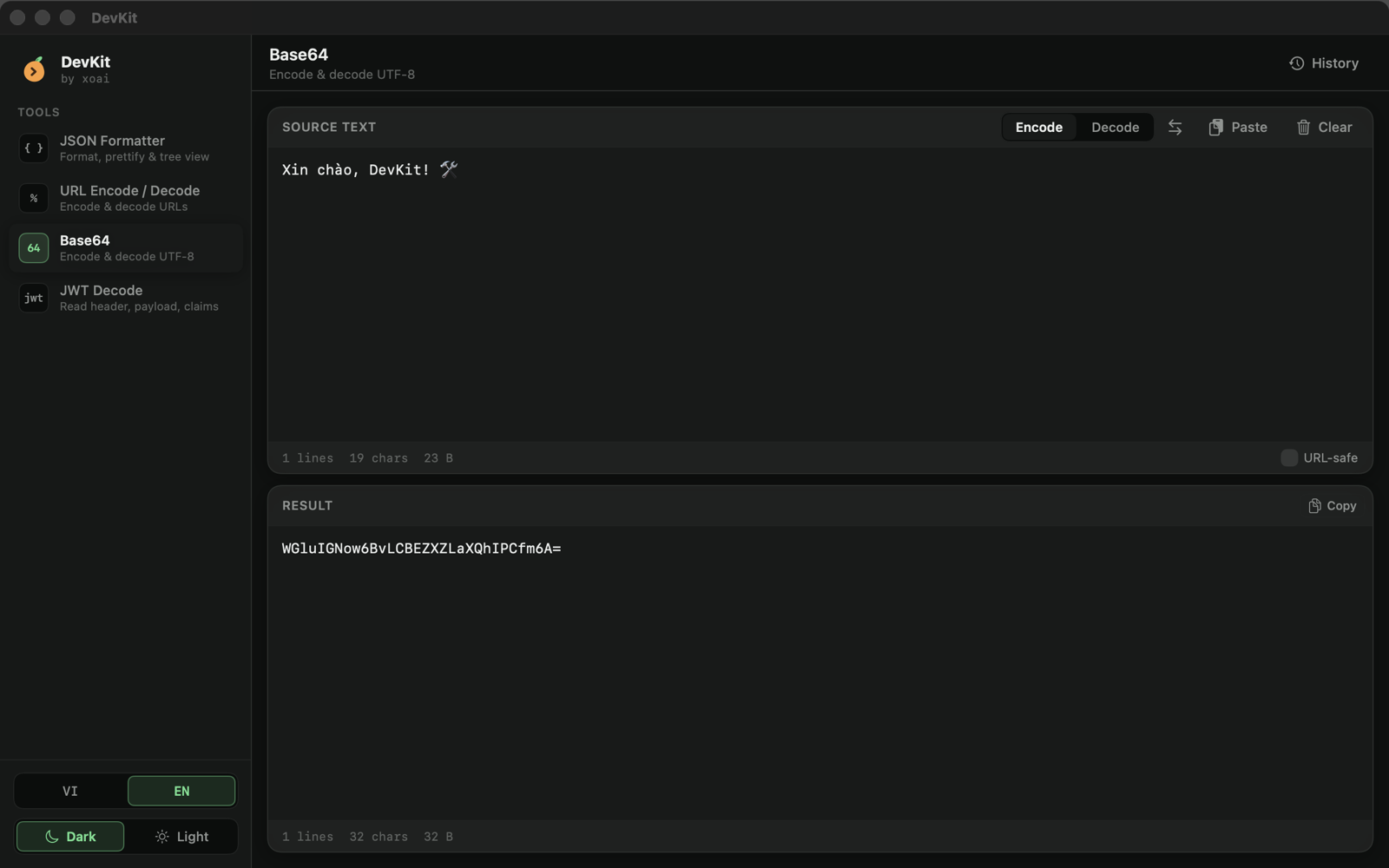Click the URL Encode percent icon

click(x=34, y=198)
